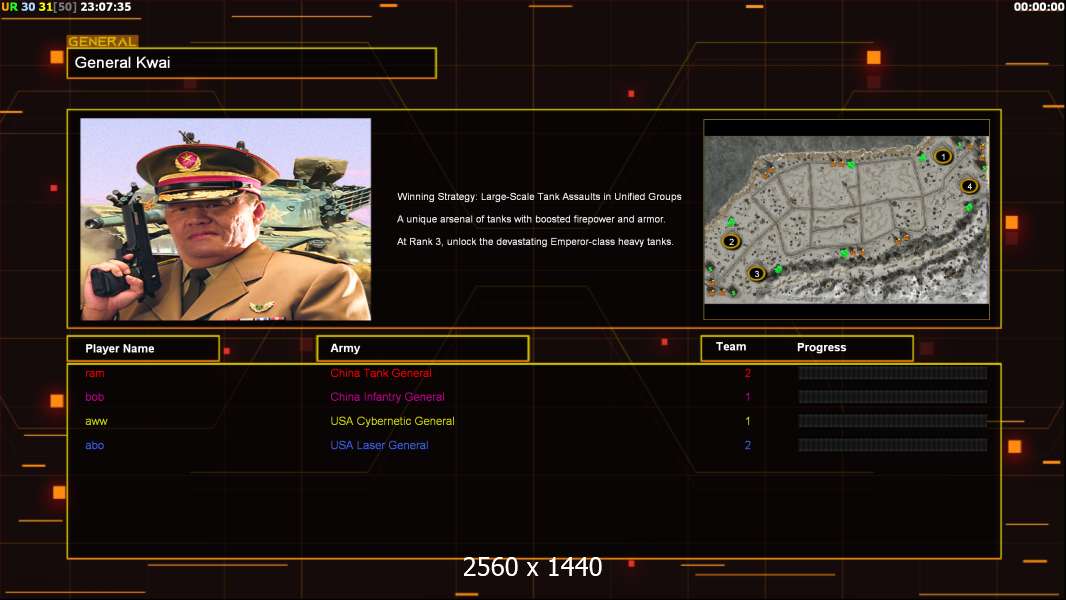1066x600 pixels.
Task: Click the China Tank General army entry
Action: pos(381,373)
